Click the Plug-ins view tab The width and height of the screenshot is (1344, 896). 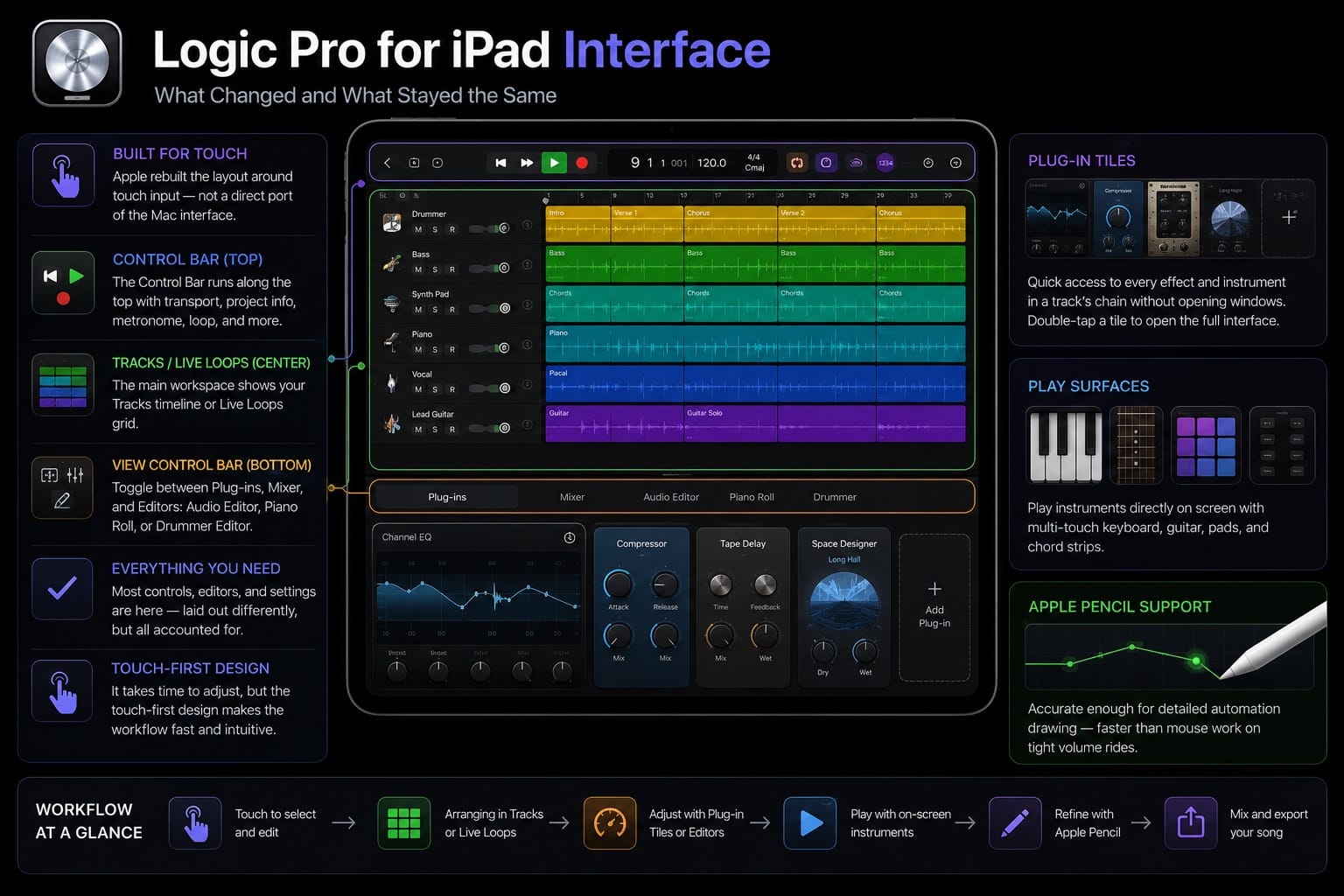[447, 497]
